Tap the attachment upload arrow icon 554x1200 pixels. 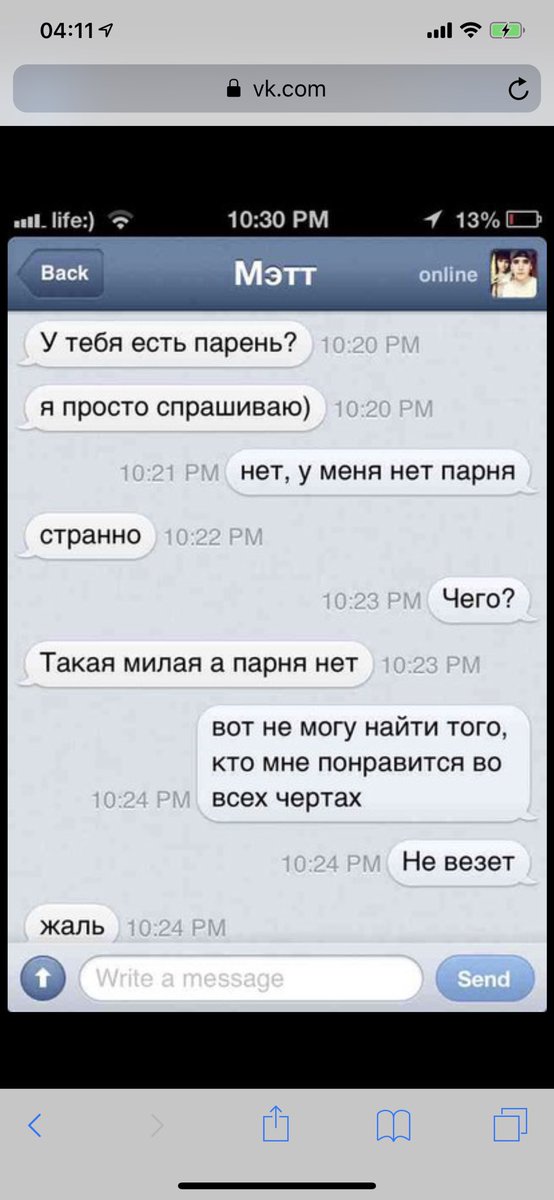(x=43, y=978)
